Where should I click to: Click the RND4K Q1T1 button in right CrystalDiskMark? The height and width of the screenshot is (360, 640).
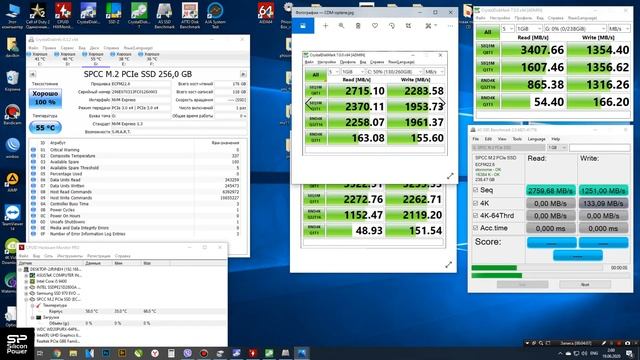[x=488, y=101]
